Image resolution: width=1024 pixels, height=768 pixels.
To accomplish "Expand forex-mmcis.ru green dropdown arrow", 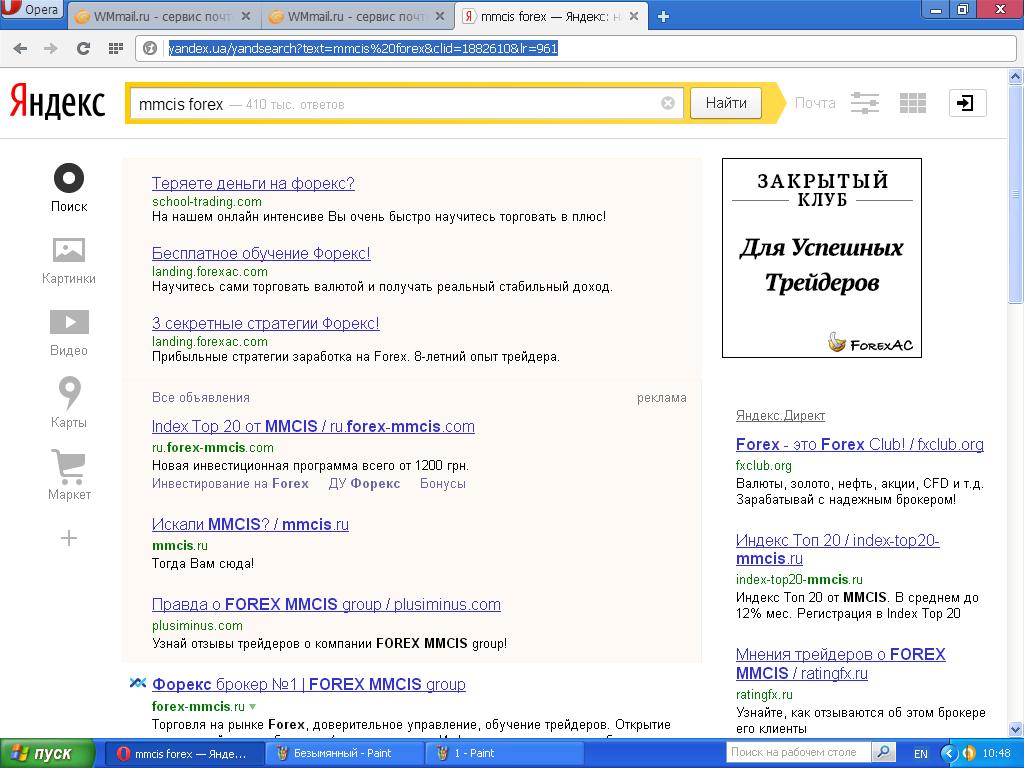I will [x=253, y=707].
